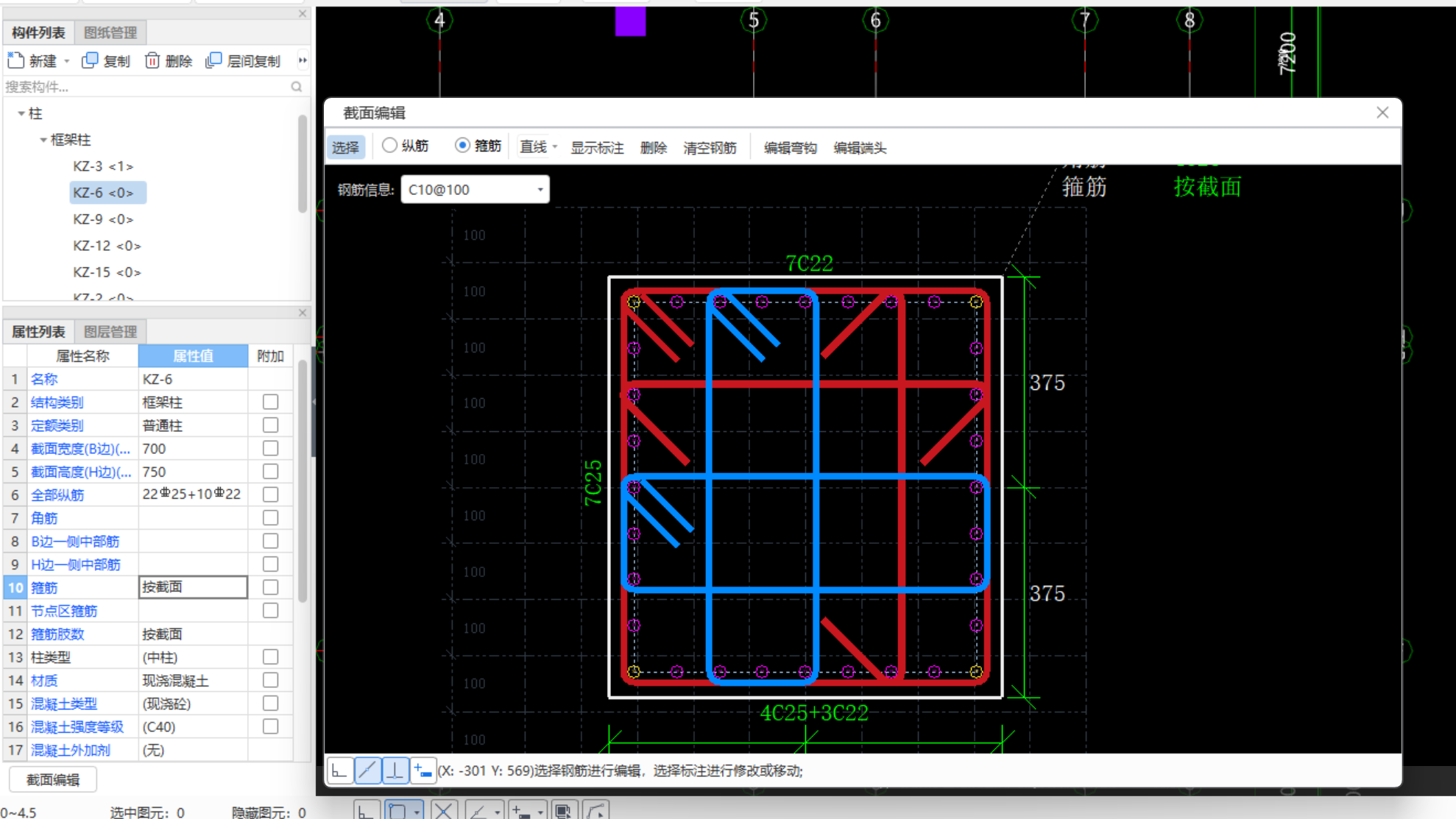Click 删除 in section editor toolbar
Viewport: 1456px width, 819px height.
pos(654,147)
